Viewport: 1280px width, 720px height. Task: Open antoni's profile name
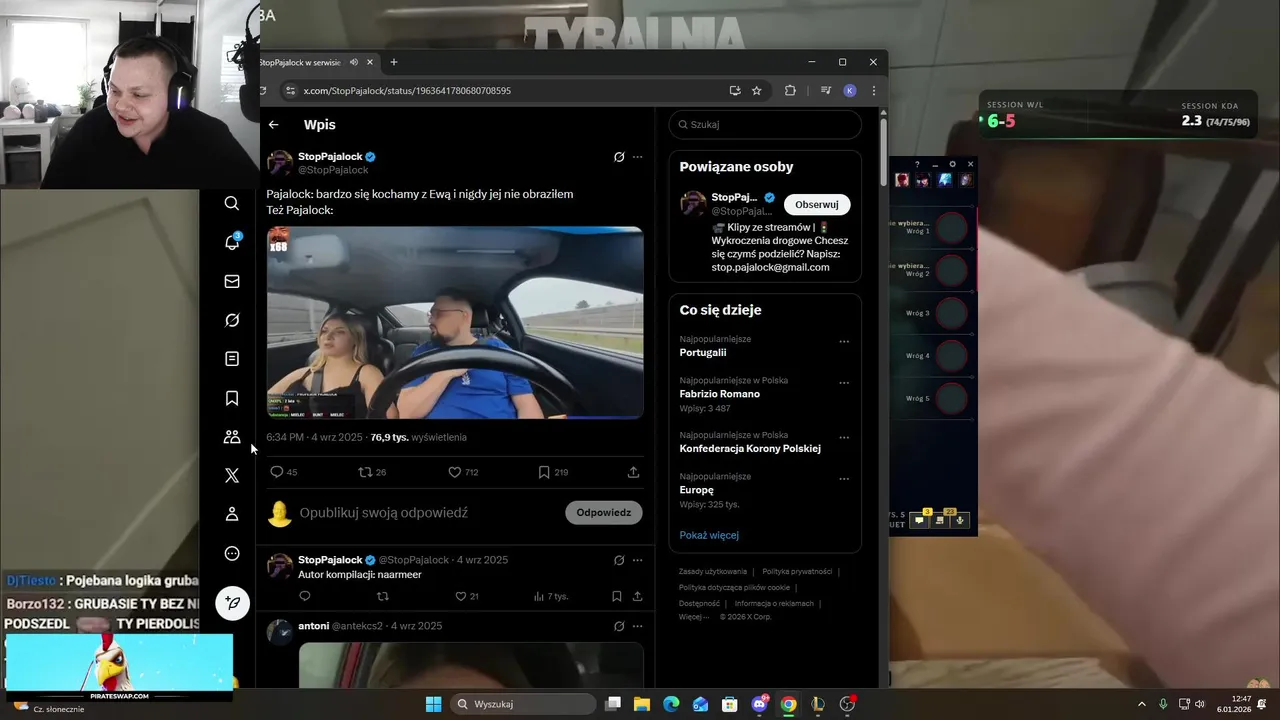click(313, 626)
